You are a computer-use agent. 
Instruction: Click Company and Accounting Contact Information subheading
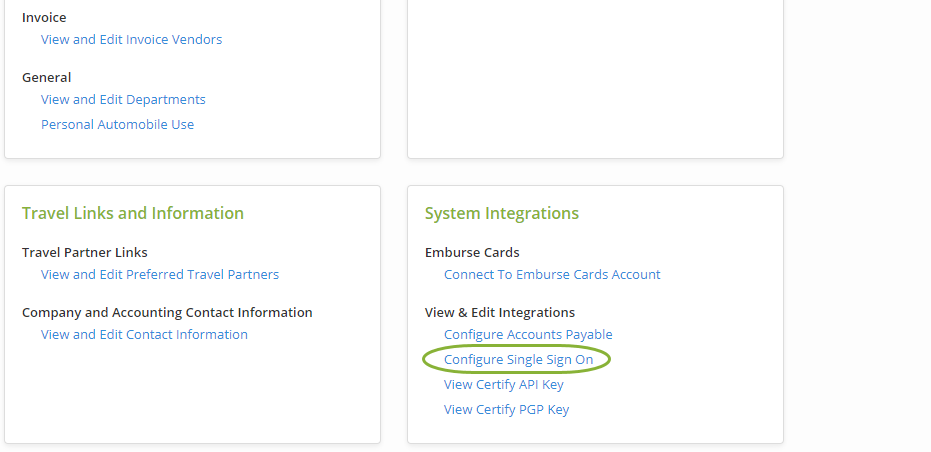167,313
